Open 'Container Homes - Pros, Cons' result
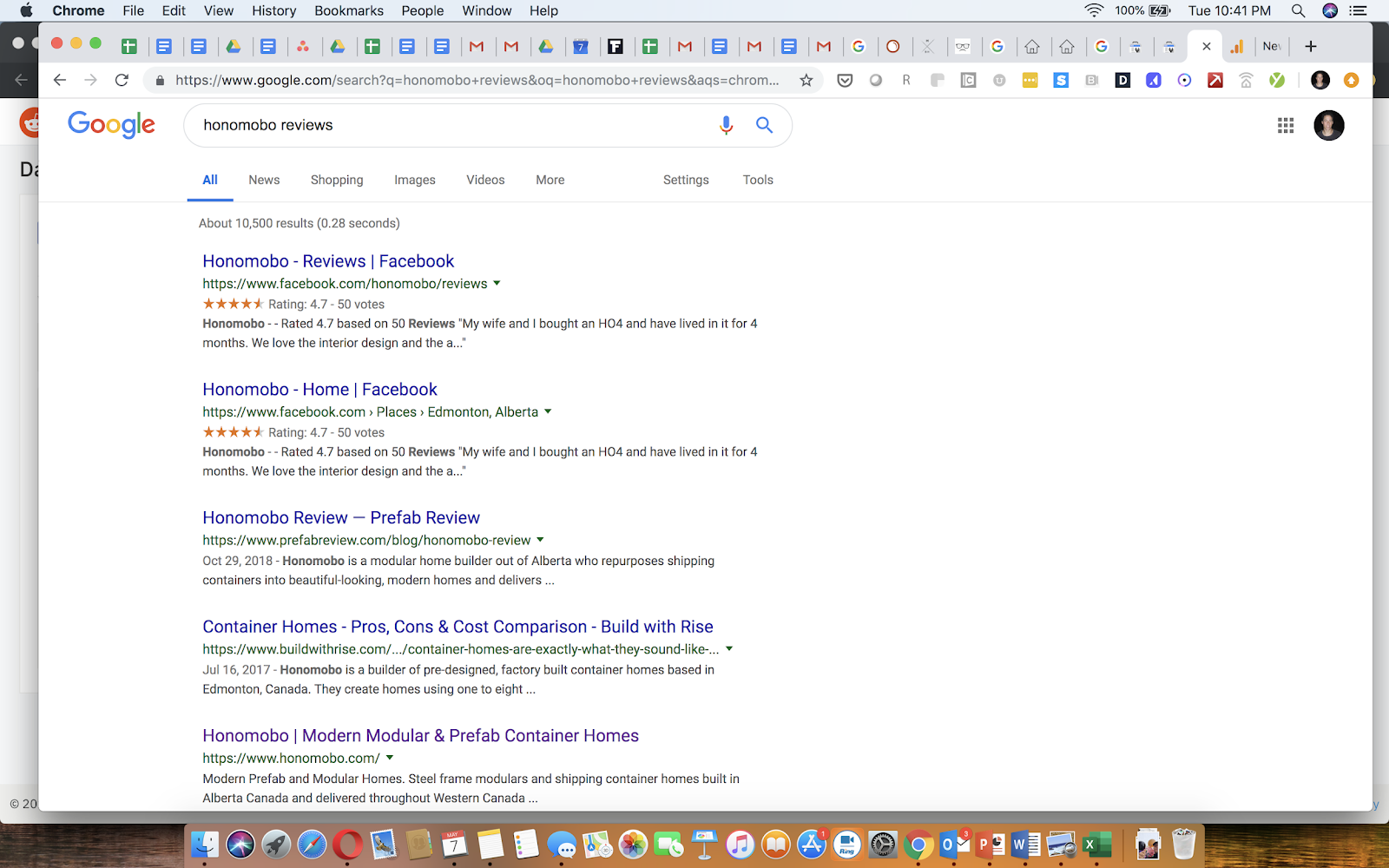This screenshot has height=868, width=1389. [458, 627]
